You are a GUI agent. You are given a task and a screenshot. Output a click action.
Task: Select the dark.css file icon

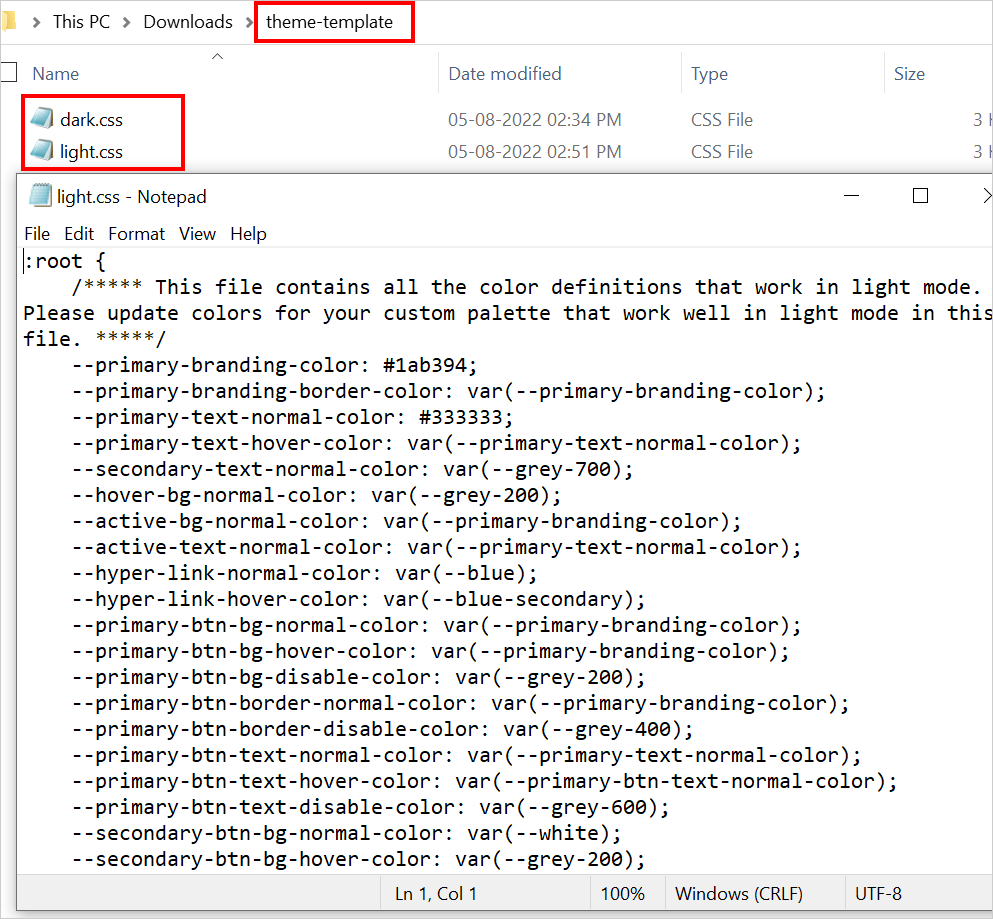pos(40,118)
